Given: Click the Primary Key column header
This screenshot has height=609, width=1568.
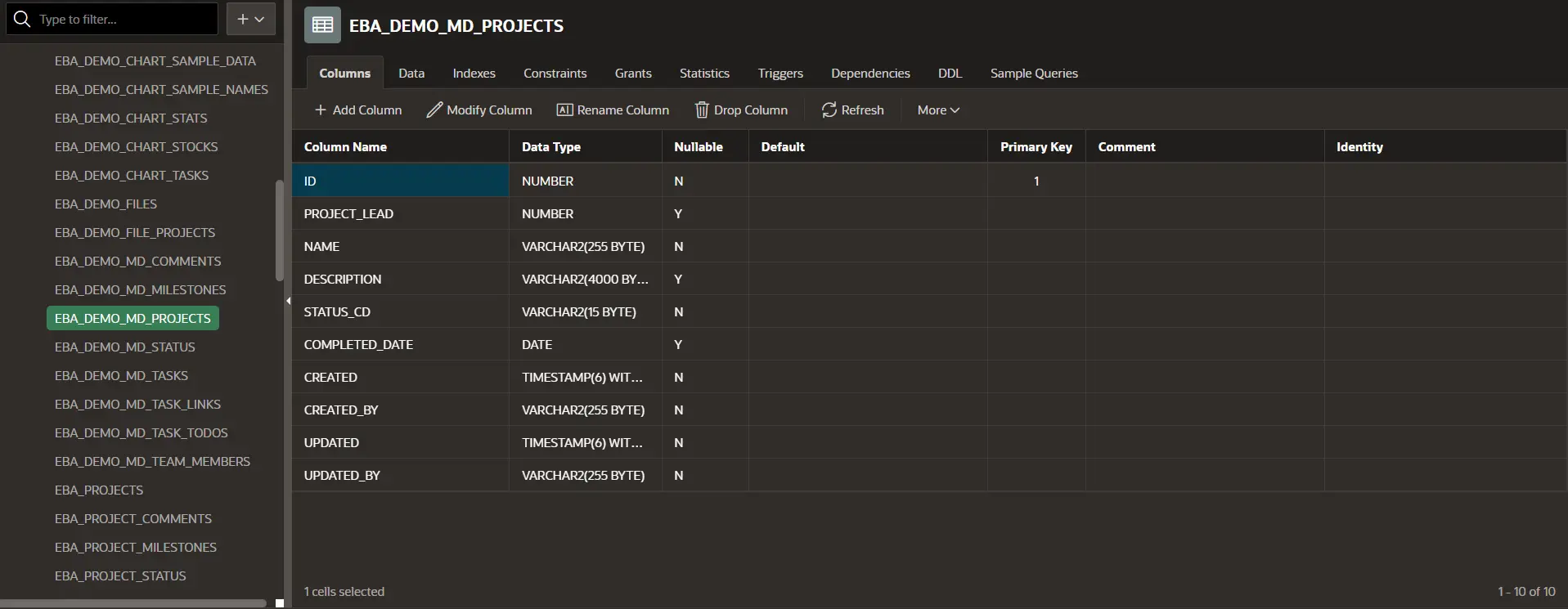Looking at the screenshot, I should (1036, 146).
